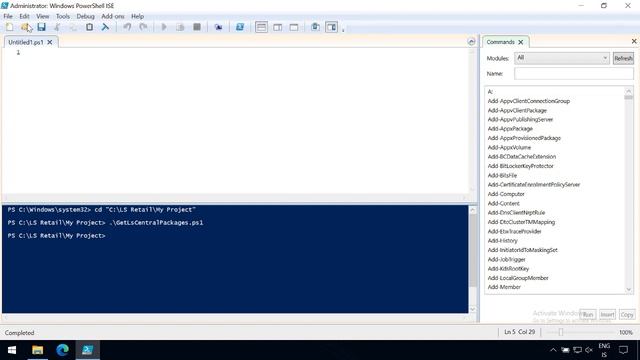Click the Show Command Window icon
Screen dimensions: 640x360
click(315, 27)
